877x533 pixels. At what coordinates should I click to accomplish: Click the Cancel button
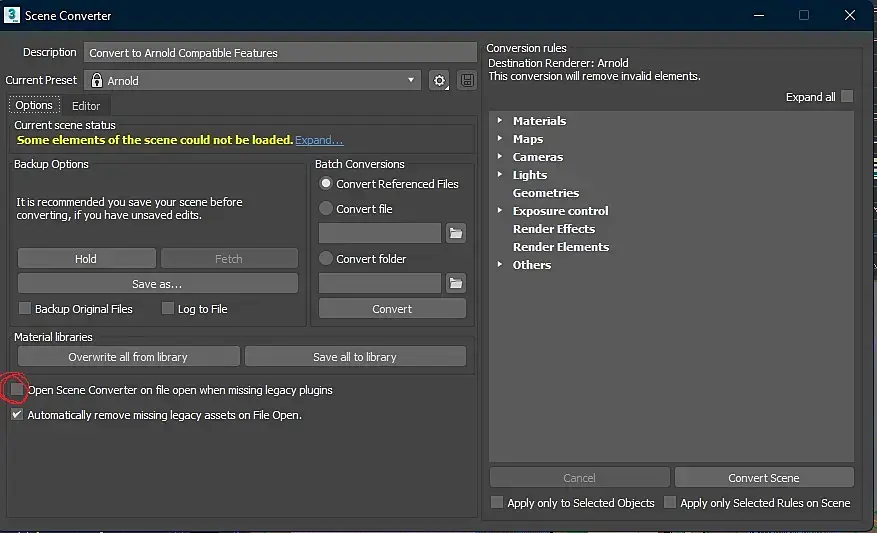point(579,478)
